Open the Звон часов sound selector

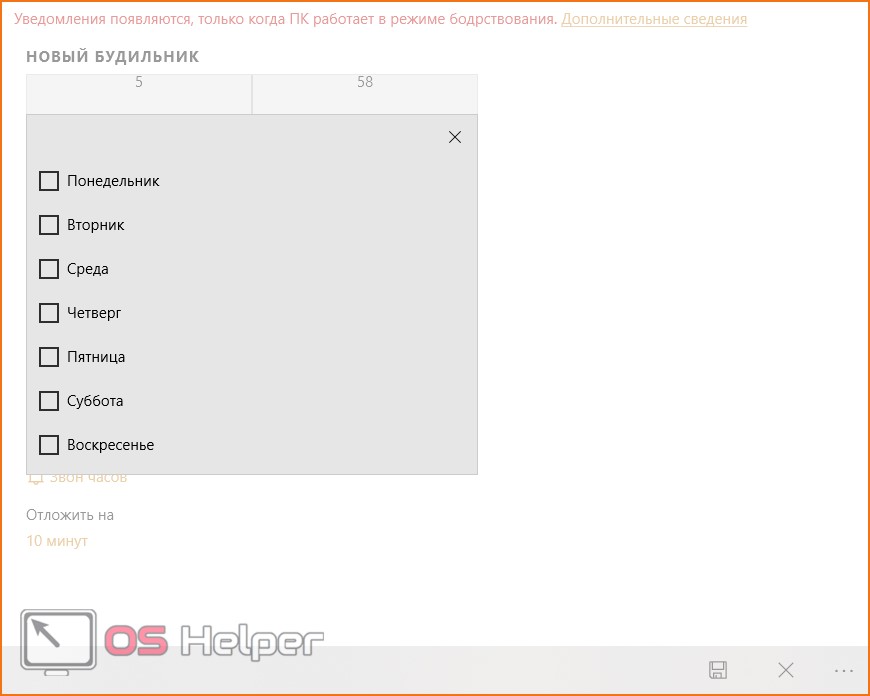coord(77,478)
